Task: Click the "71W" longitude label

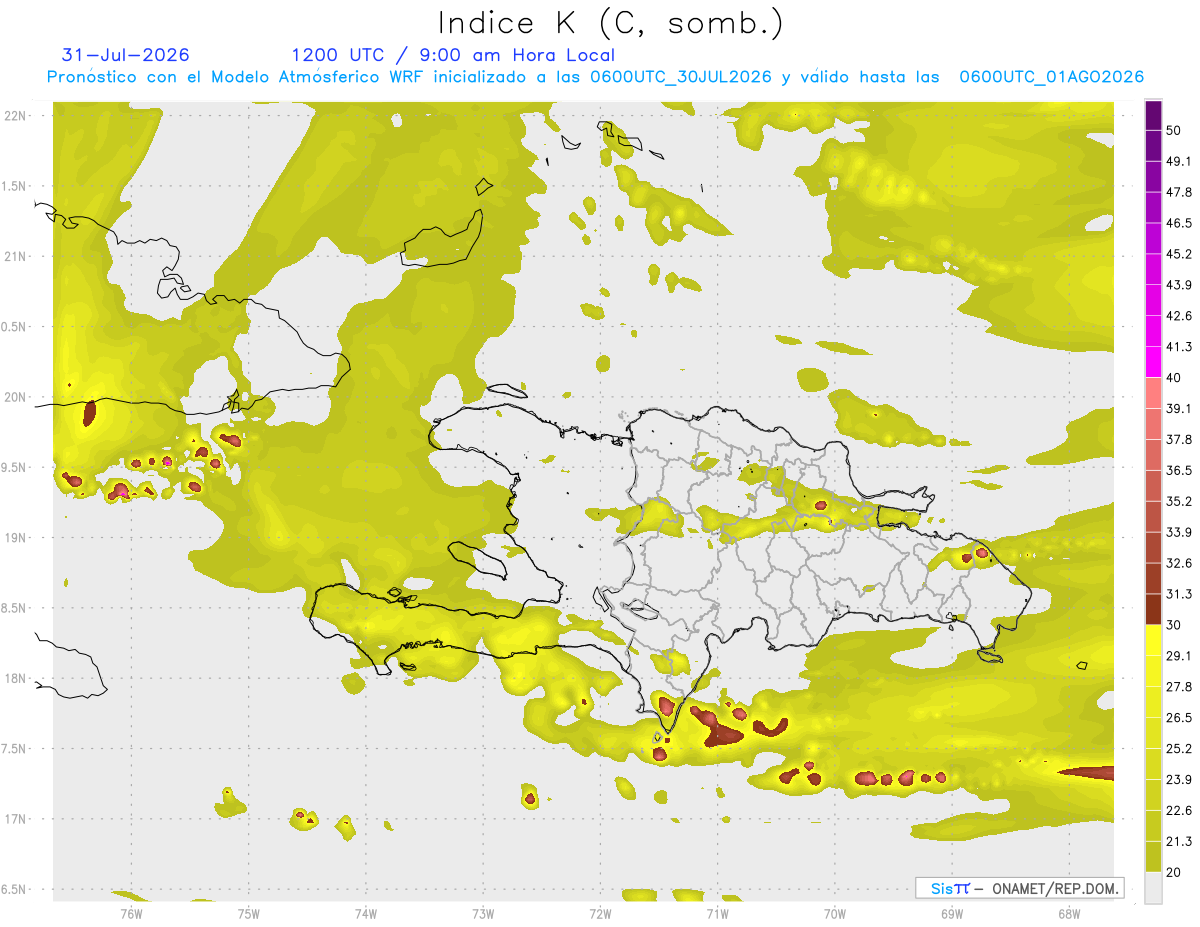Action: tap(717, 913)
